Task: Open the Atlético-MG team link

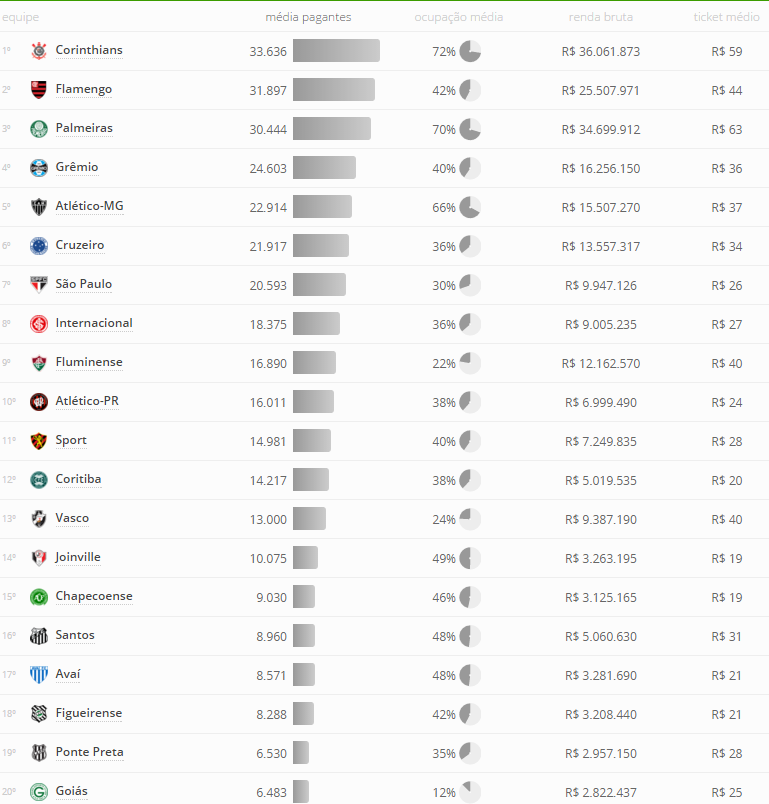Action: click(x=90, y=206)
